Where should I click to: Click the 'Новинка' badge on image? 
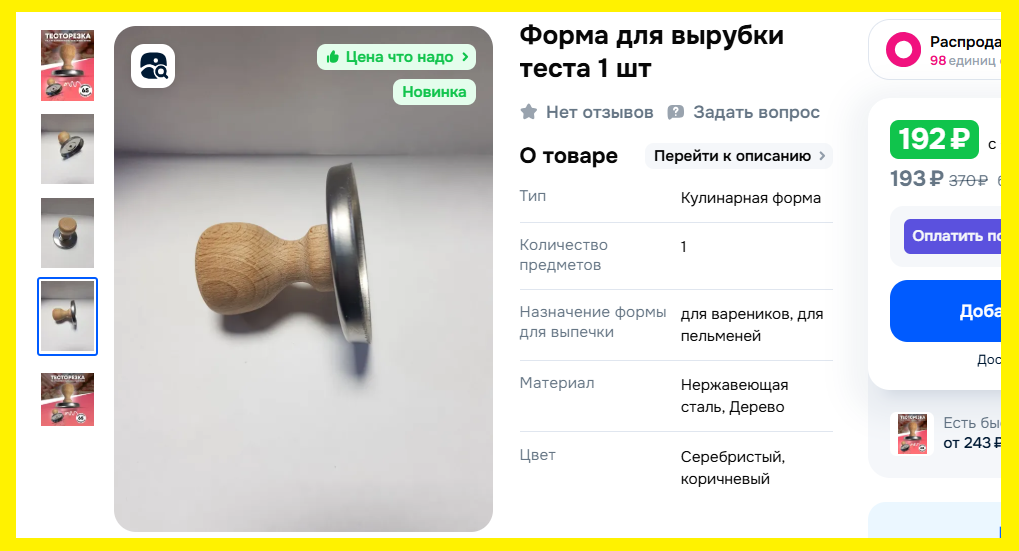pyautogui.click(x=434, y=92)
